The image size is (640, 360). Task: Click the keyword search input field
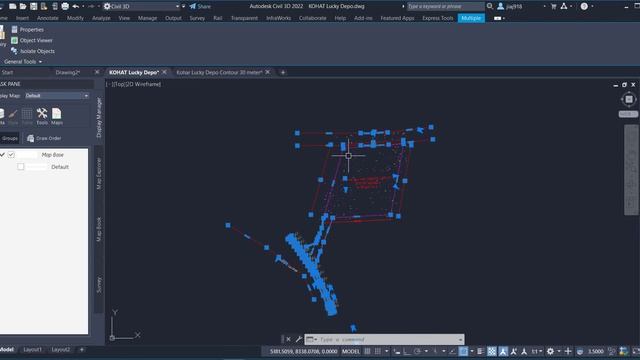(x=445, y=6)
